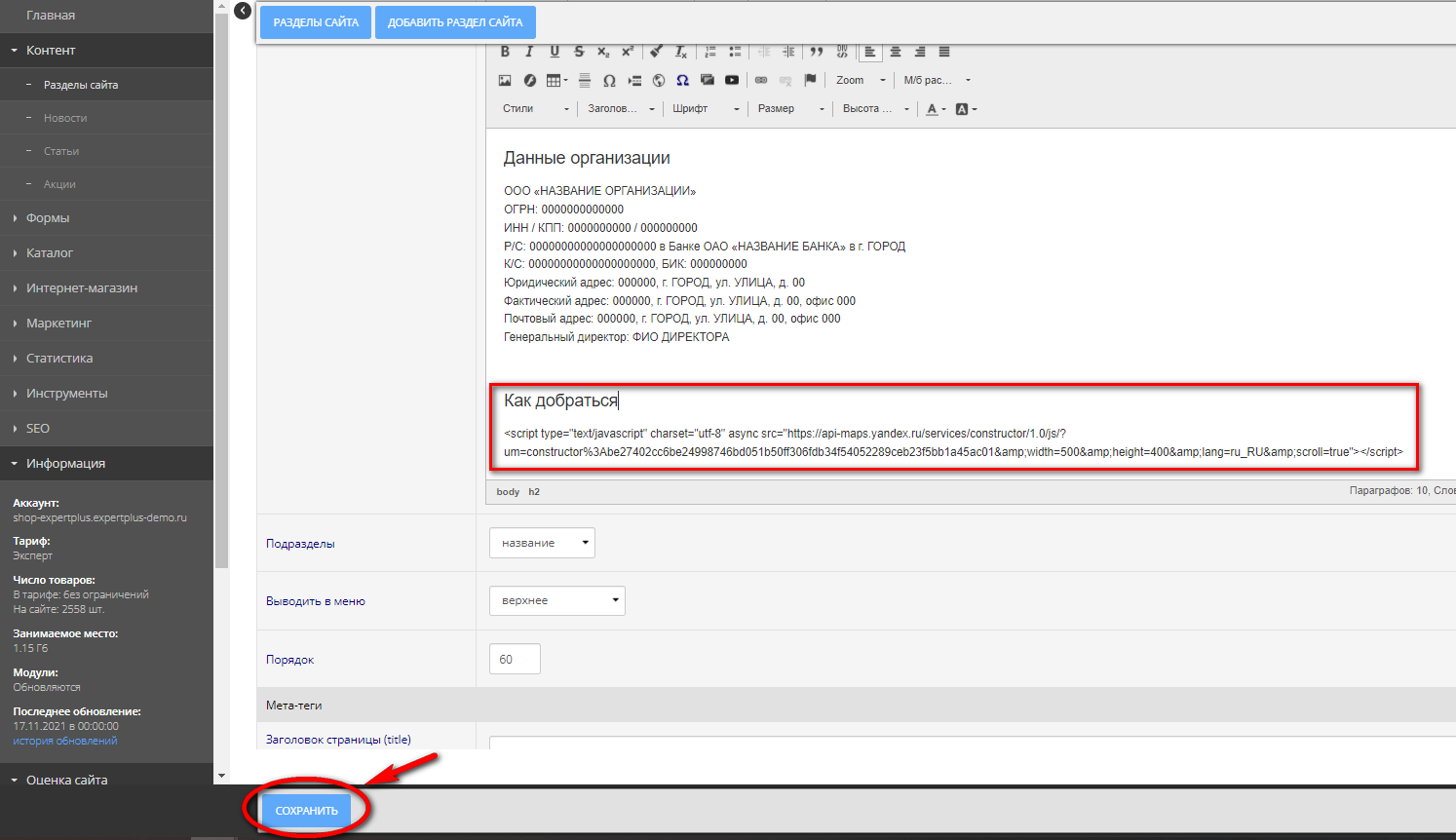Pick a text background color

tap(966, 109)
